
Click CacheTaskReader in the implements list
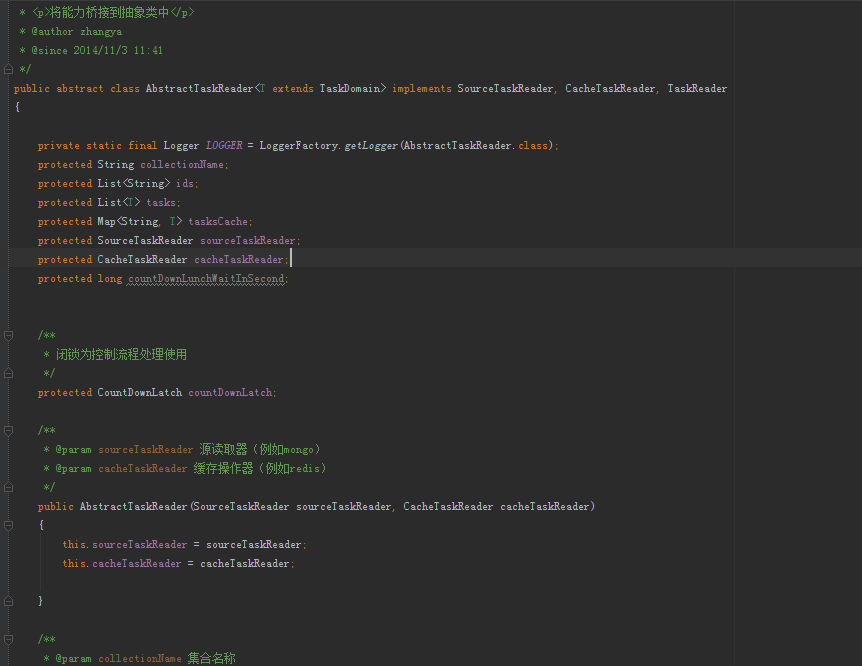click(x=610, y=89)
